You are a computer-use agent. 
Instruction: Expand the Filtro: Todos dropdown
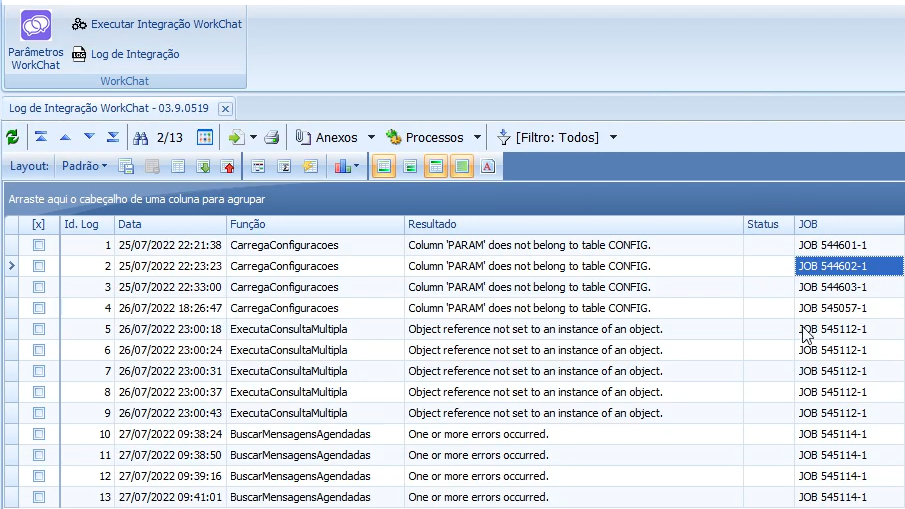[x=613, y=138]
